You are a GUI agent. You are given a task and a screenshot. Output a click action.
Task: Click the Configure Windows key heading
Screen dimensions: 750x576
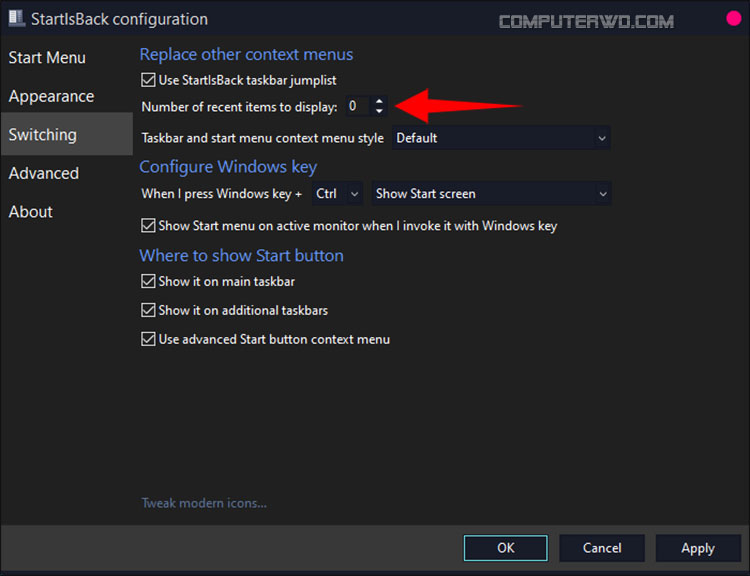pyautogui.click(x=228, y=167)
